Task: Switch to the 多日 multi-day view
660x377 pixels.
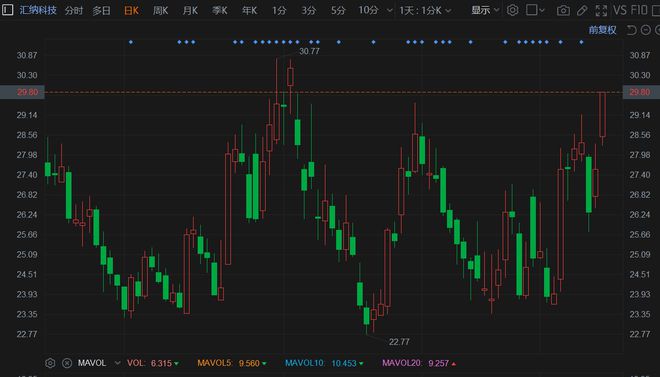Action: [101, 10]
